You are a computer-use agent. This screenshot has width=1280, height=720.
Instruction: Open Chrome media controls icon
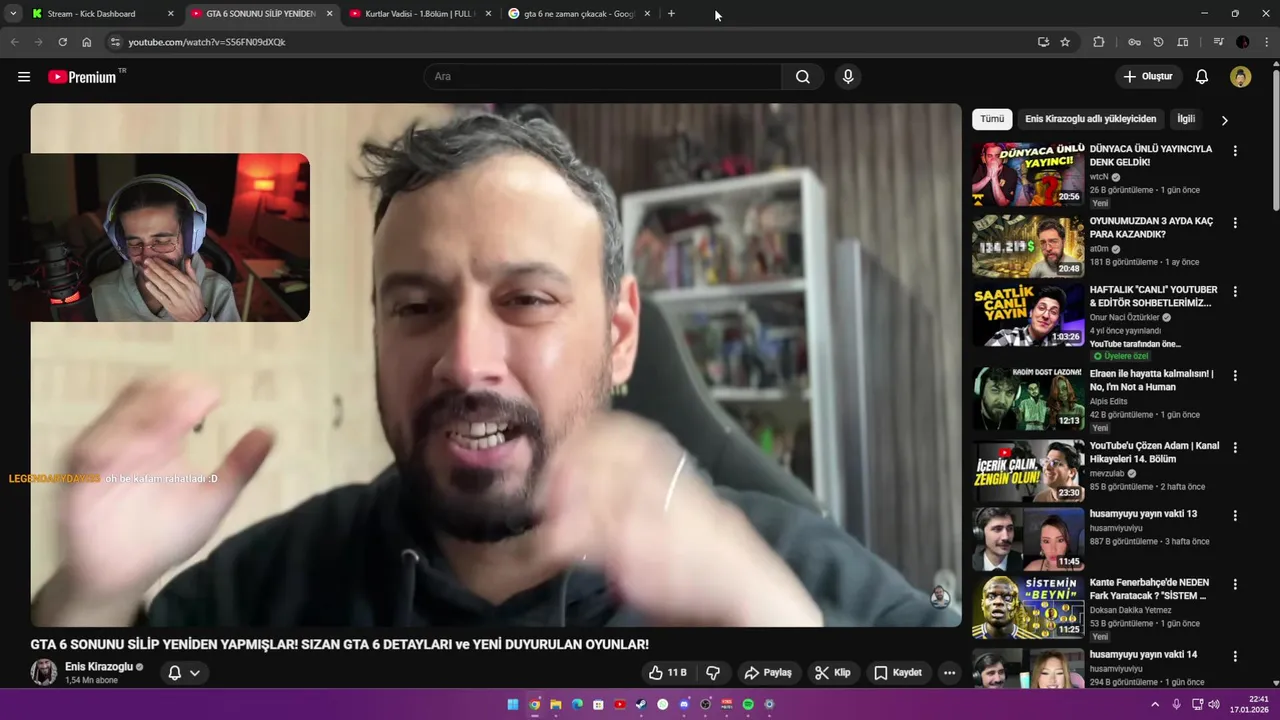[x=1218, y=42]
